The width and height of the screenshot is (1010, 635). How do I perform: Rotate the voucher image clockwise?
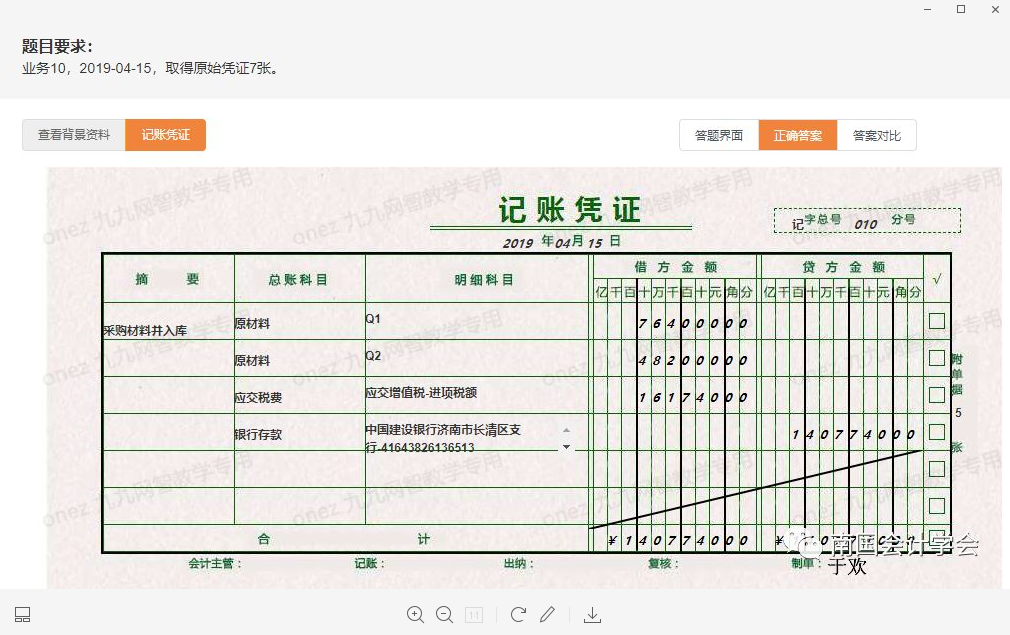(518, 614)
